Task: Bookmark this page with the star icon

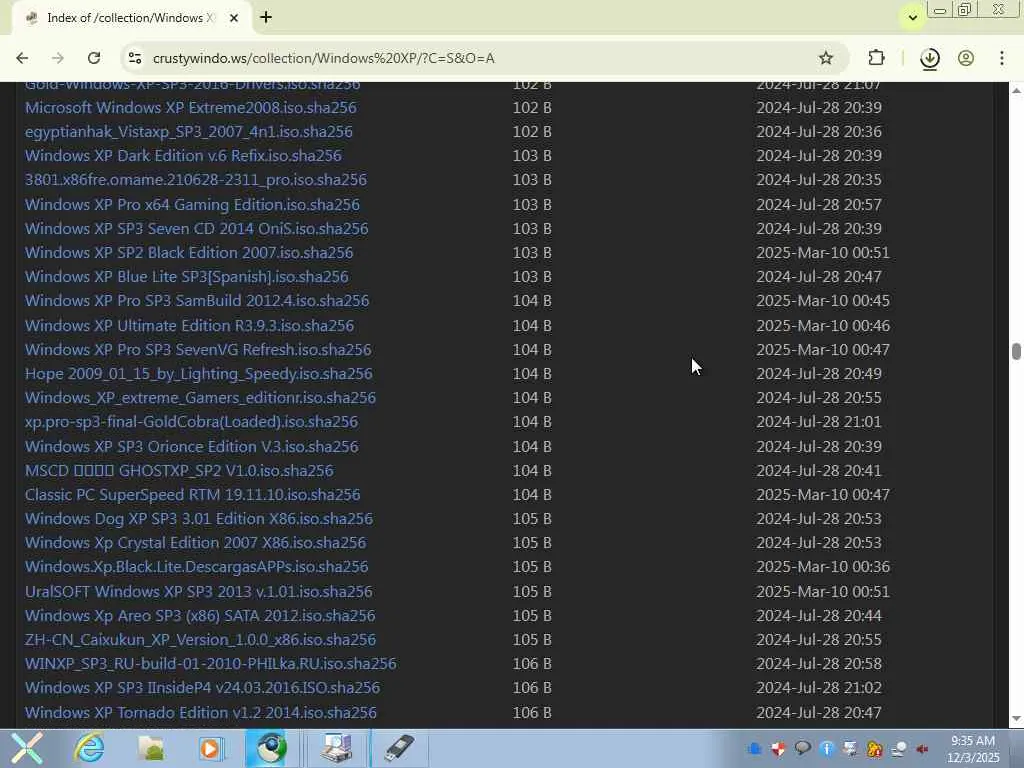Action: (x=825, y=58)
